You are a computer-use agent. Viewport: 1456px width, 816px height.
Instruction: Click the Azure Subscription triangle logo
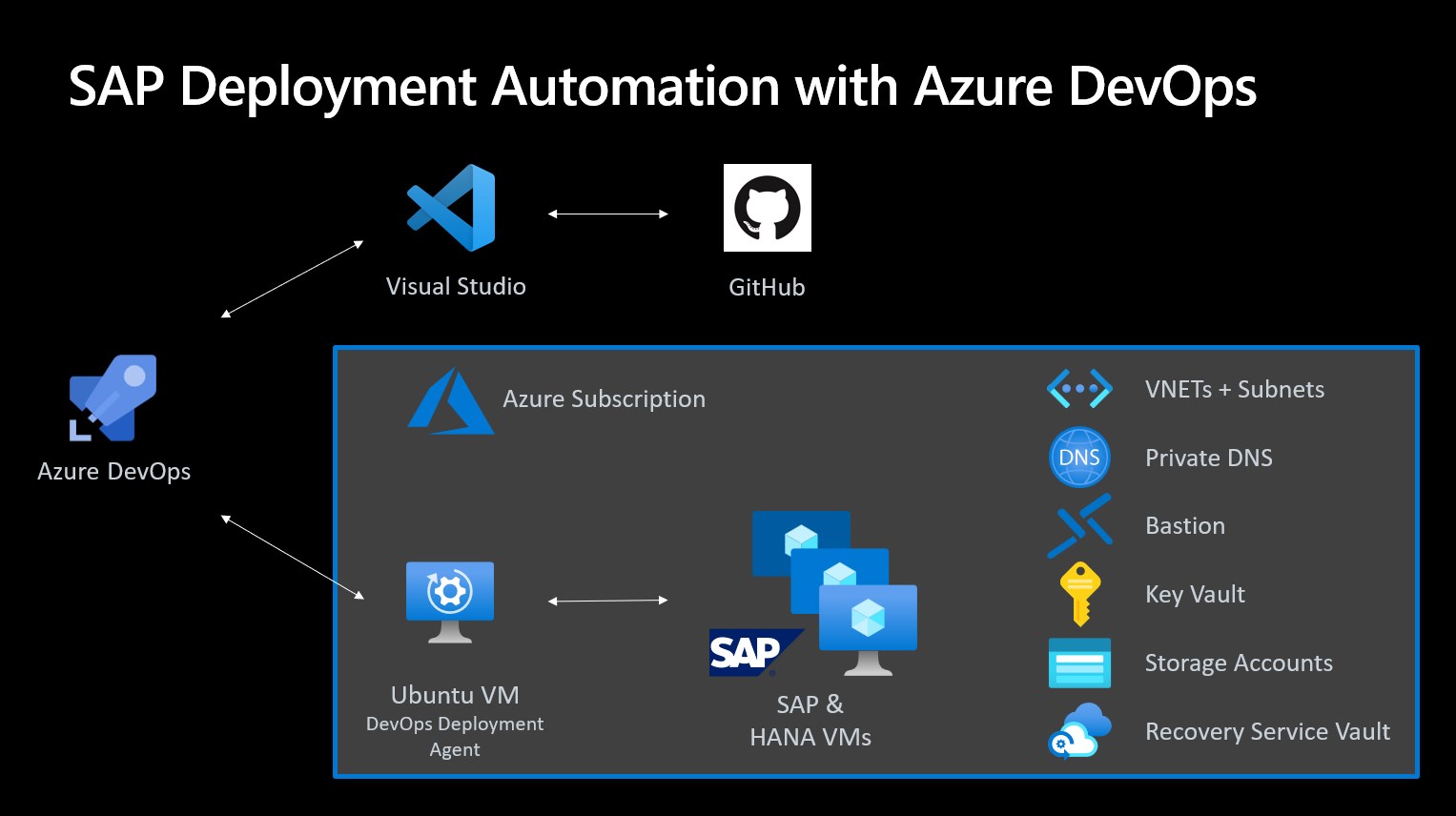451,401
